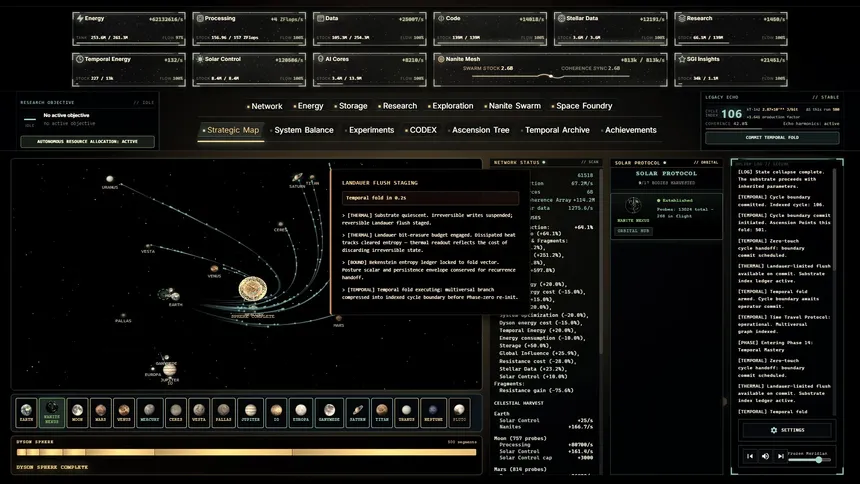Click the completed Dyson sphere sun
The width and height of the screenshot is (860, 484).
pos(252,290)
